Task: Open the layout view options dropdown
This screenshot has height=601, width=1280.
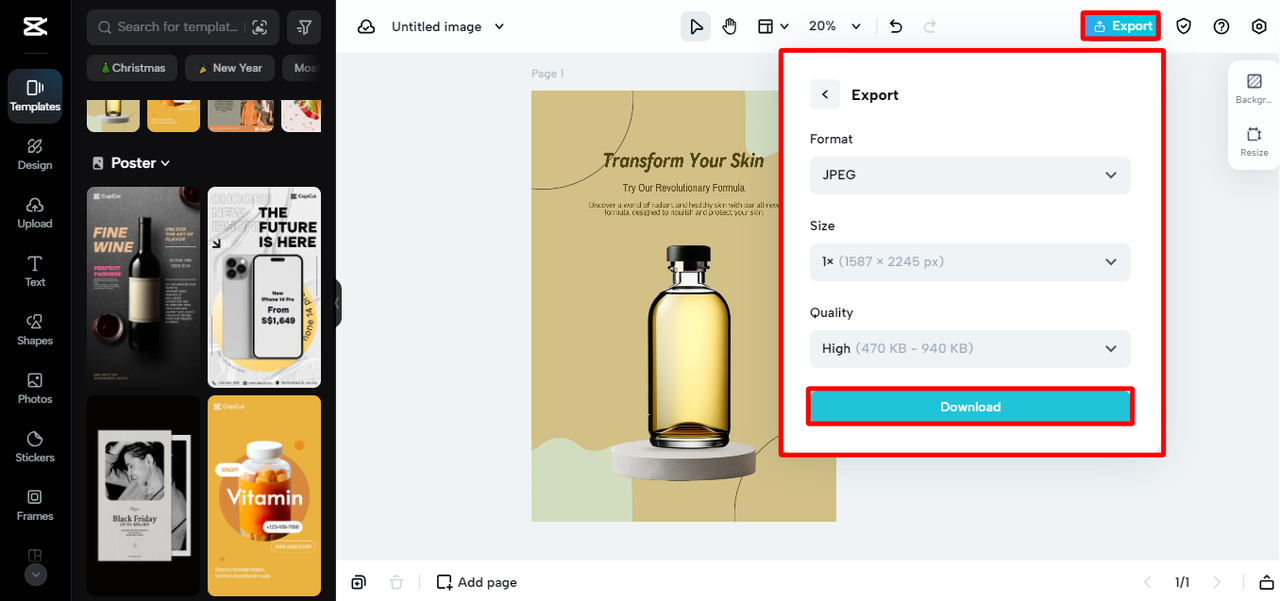Action: point(772,26)
